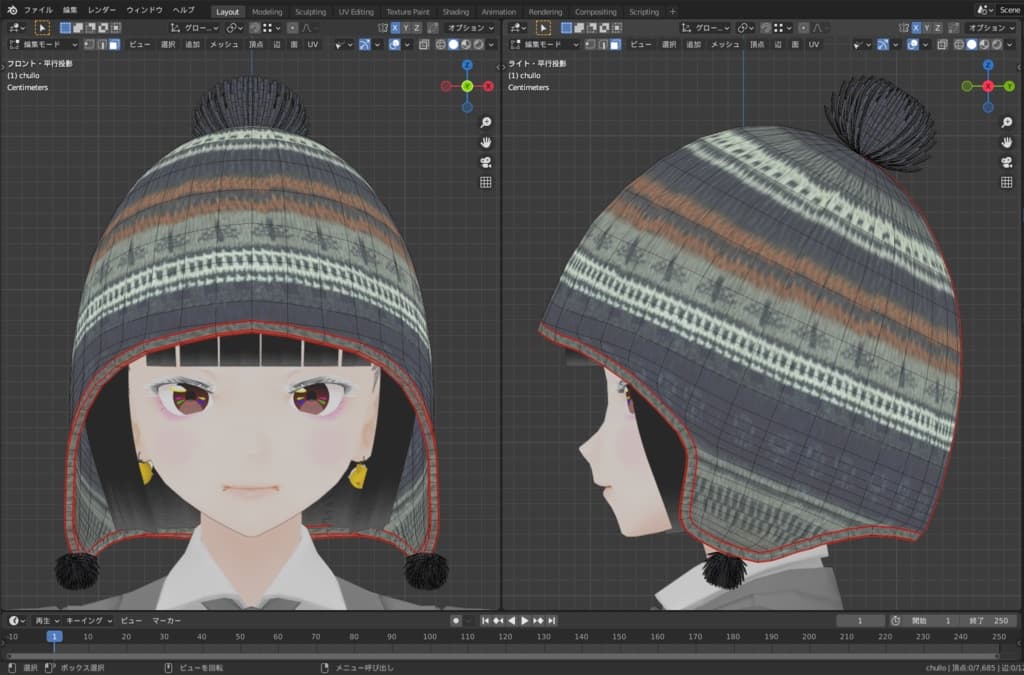Toggle X-ray display in left viewport
This screenshot has width=1024, height=675.
[423, 44]
